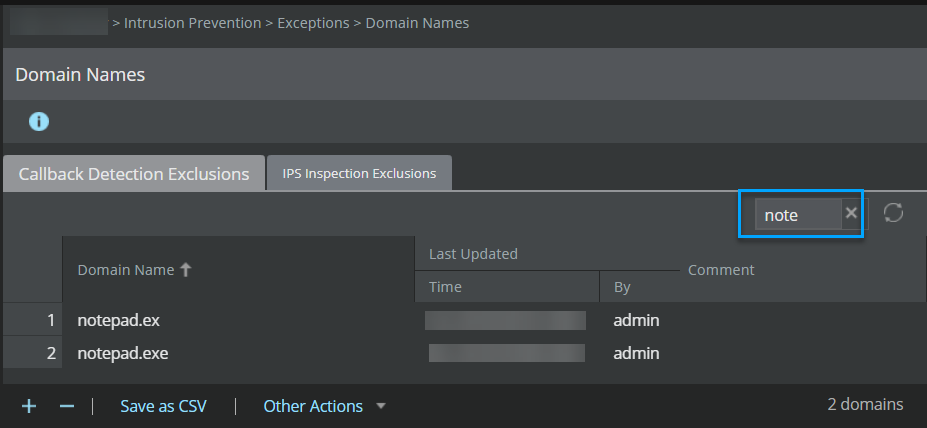Open the Other Actions dropdown arrow
Image resolution: width=927 pixels, height=428 pixels.
(381, 406)
